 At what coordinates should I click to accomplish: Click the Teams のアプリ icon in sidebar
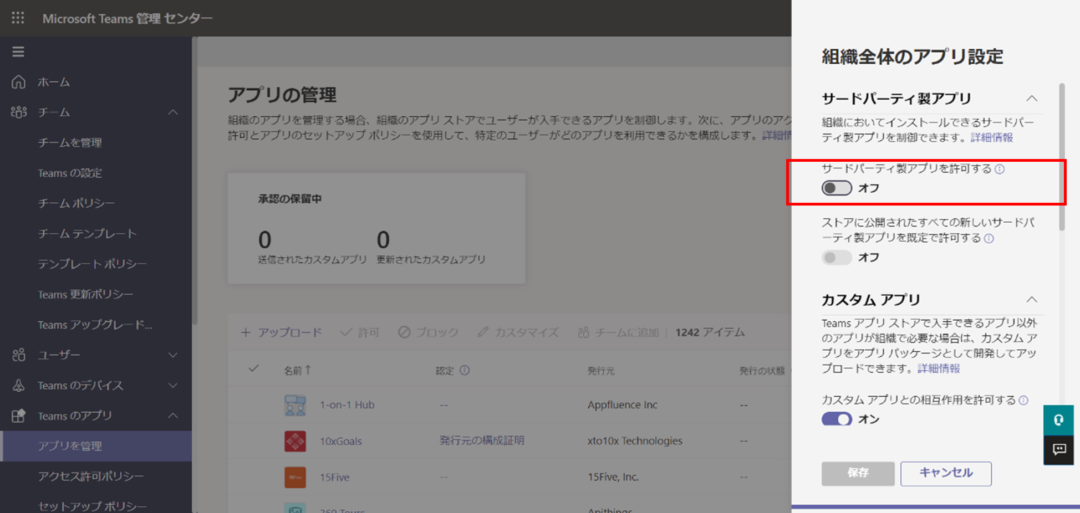19,416
